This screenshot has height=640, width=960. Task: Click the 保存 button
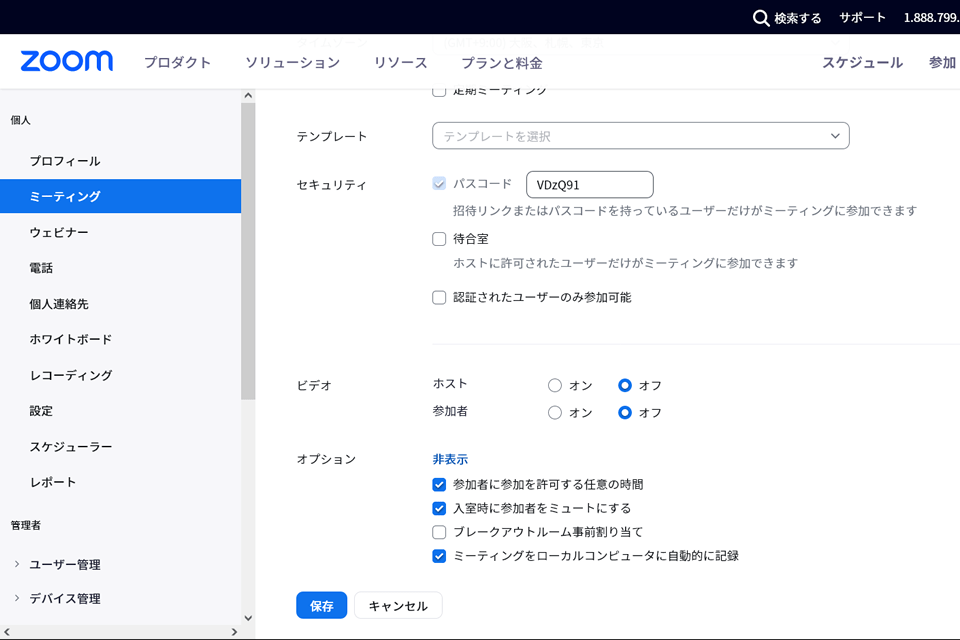321,605
